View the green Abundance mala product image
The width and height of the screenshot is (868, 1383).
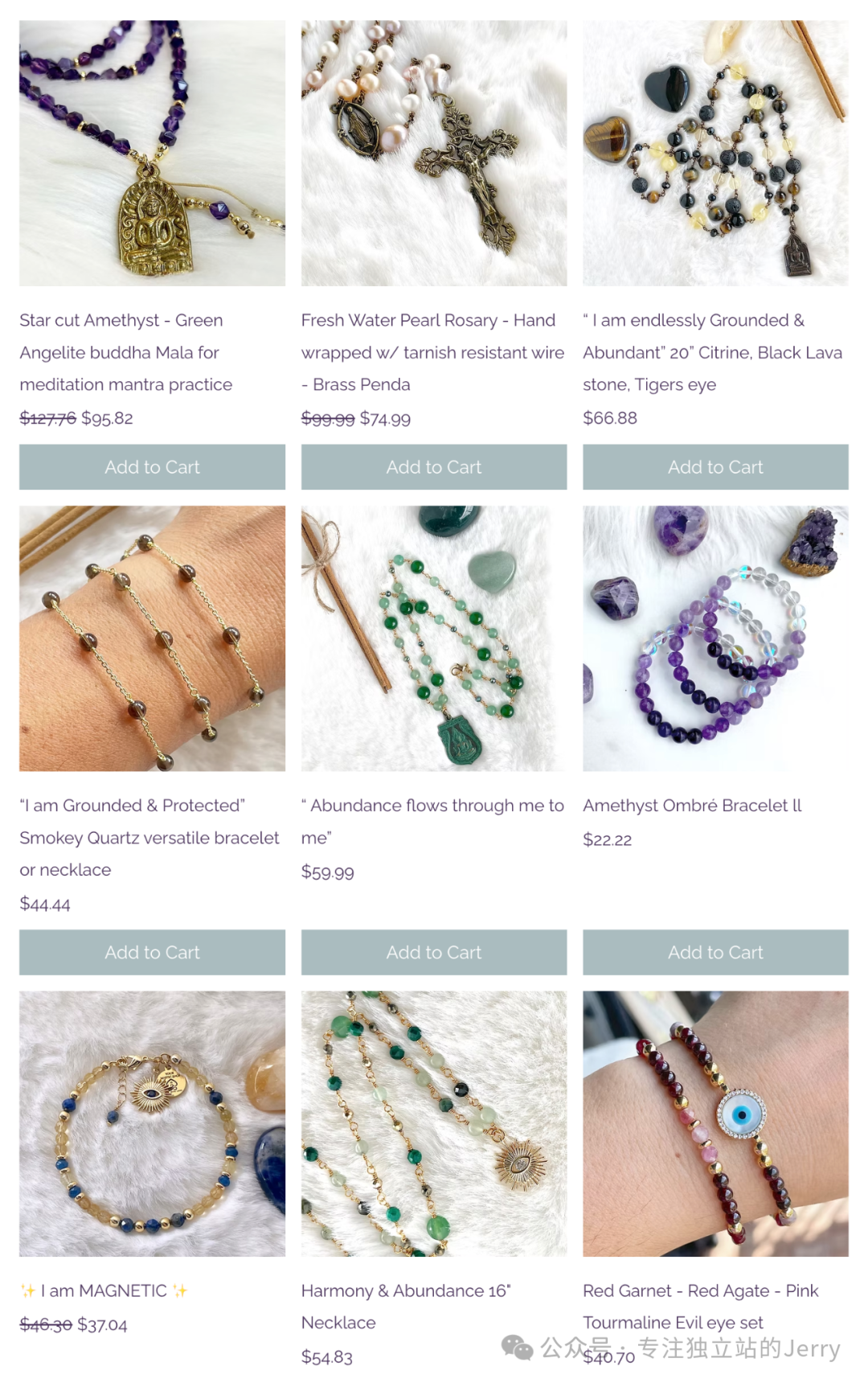tap(434, 638)
